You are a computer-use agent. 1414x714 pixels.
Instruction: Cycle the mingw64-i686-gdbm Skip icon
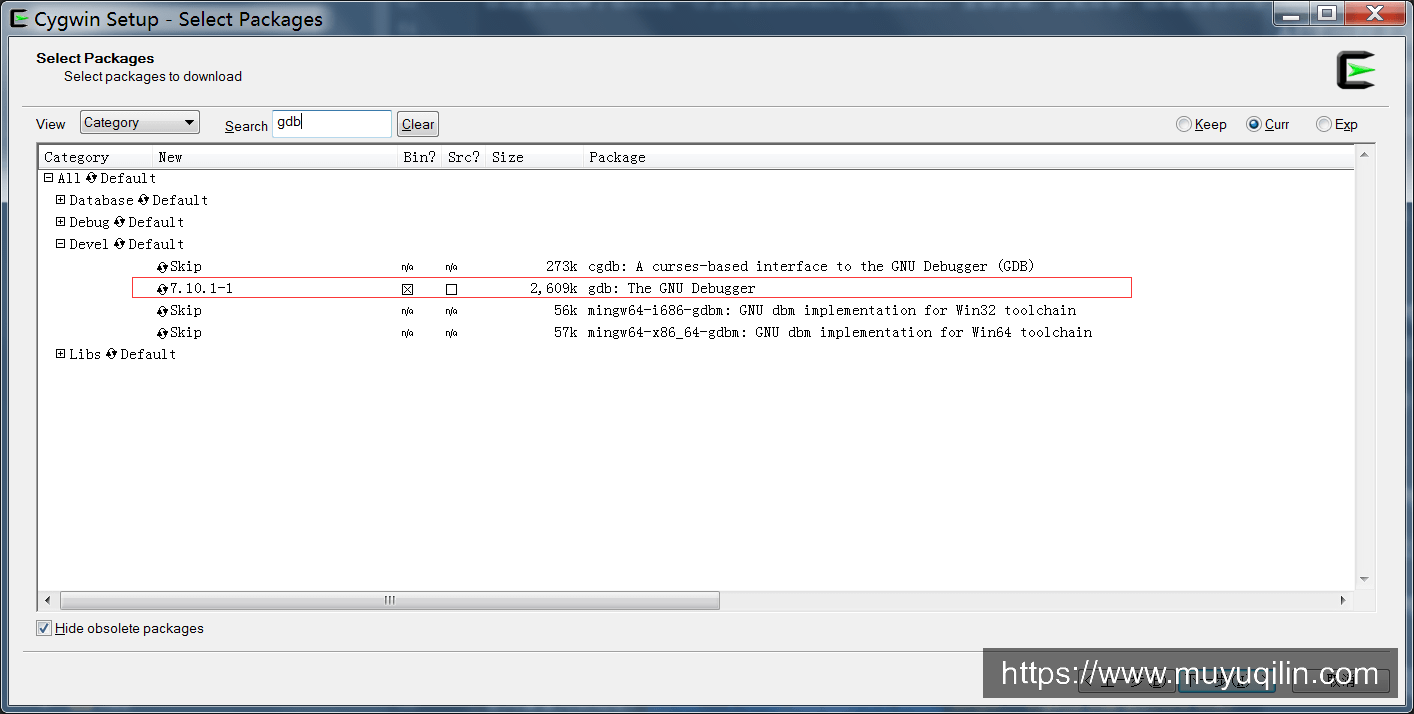[163, 311]
